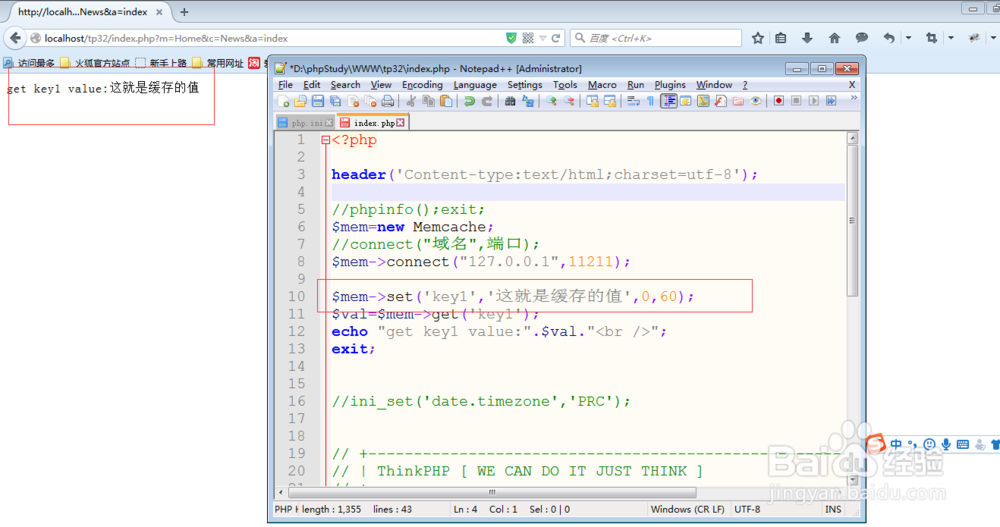
Task: Open the Language menu
Action: coord(474,84)
